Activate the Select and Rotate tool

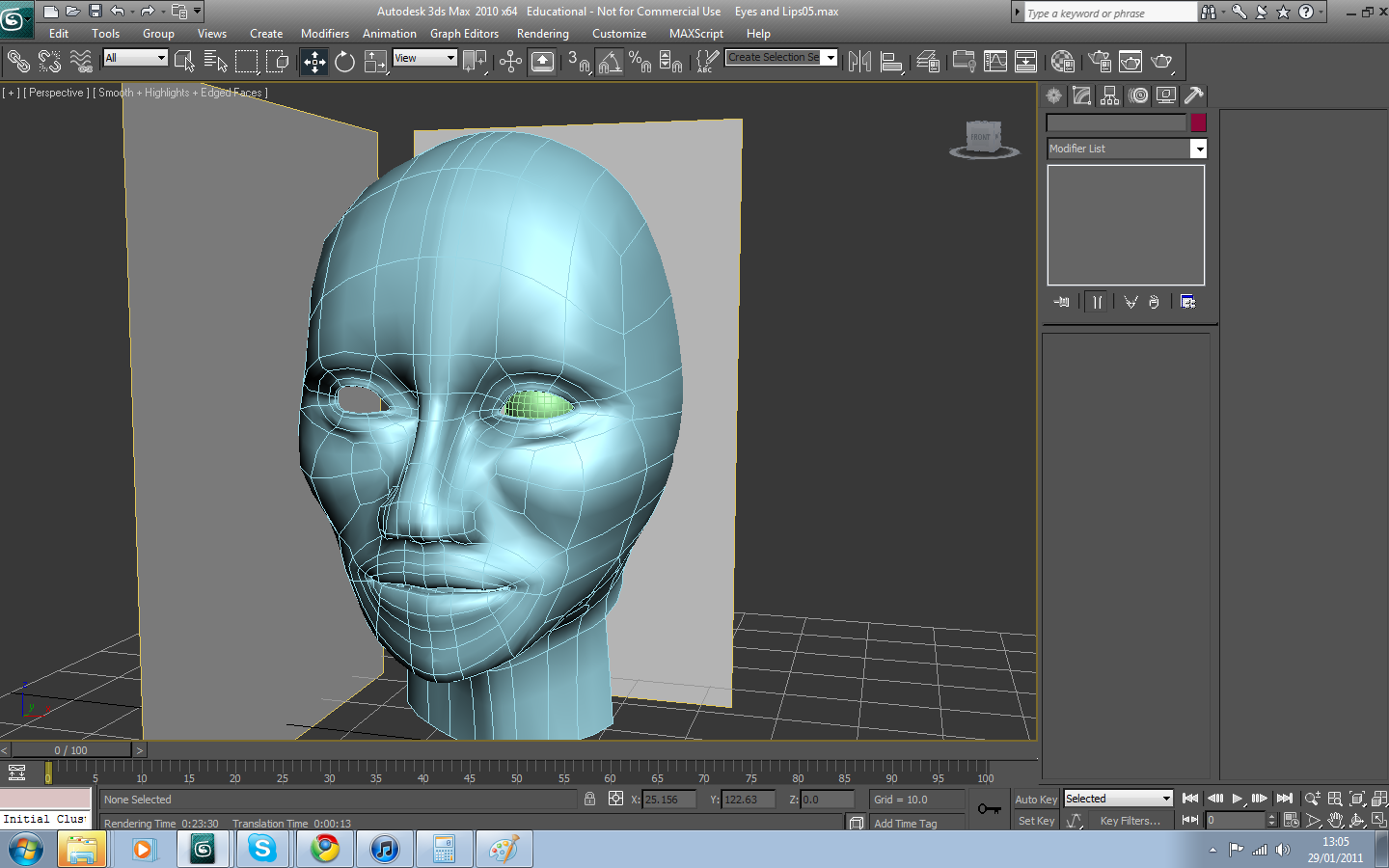point(344,61)
